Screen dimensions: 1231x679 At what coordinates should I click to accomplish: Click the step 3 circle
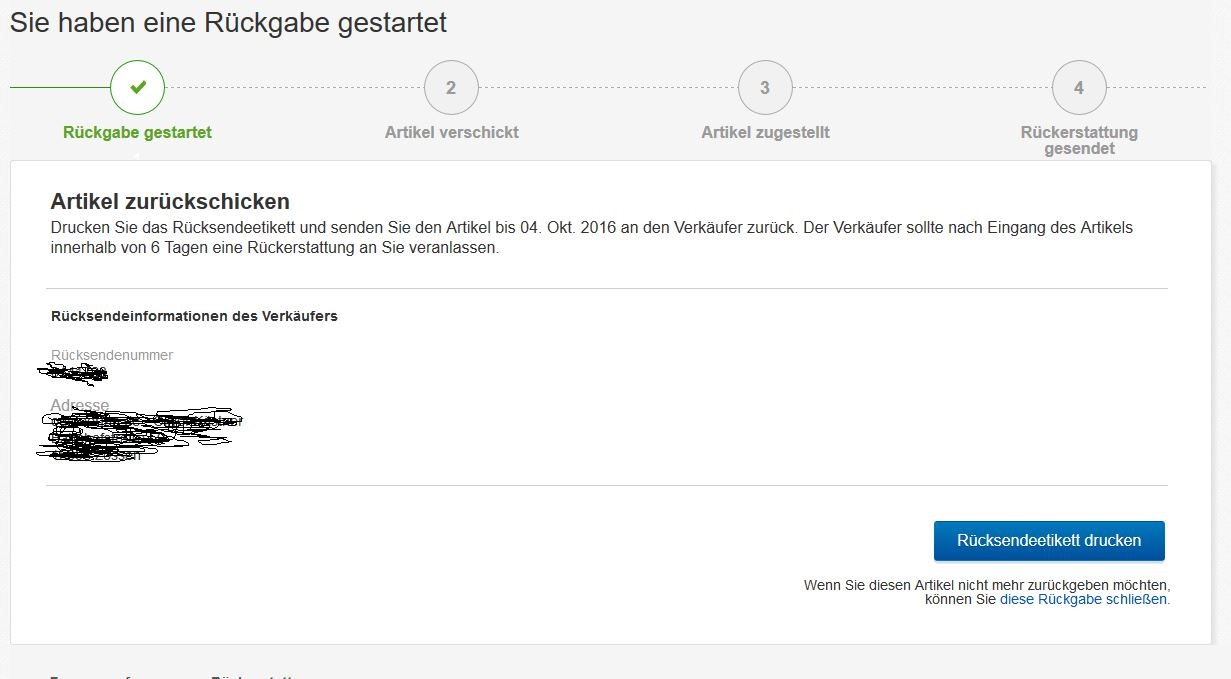pyautogui.click(x=765, y=88)
